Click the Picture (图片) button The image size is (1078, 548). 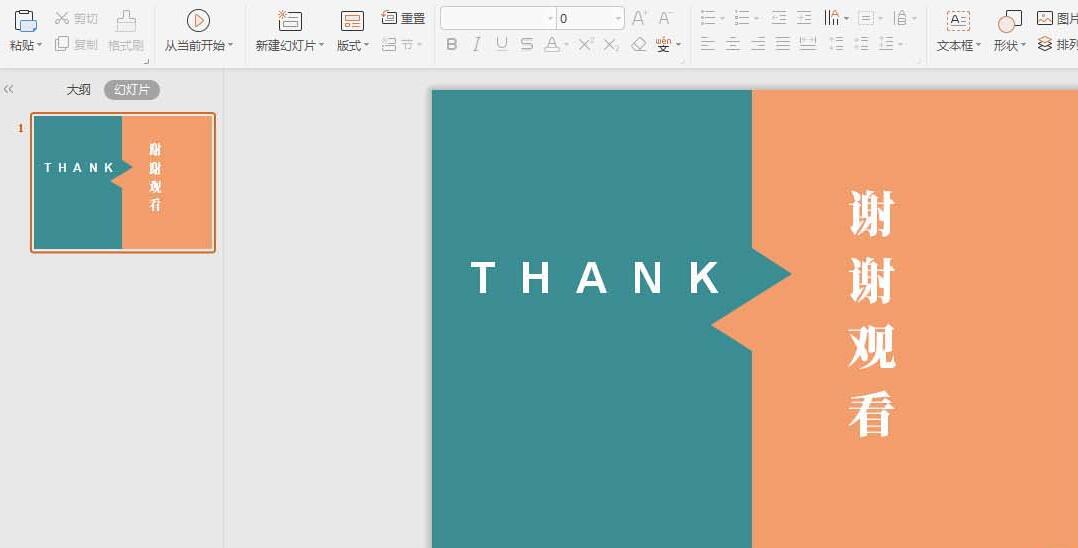[1057, 19]
